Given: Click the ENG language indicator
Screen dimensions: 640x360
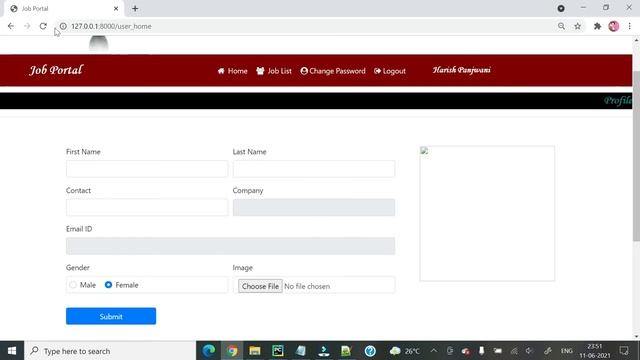Looking at the screenshot, I should click(x=567, y=351).
